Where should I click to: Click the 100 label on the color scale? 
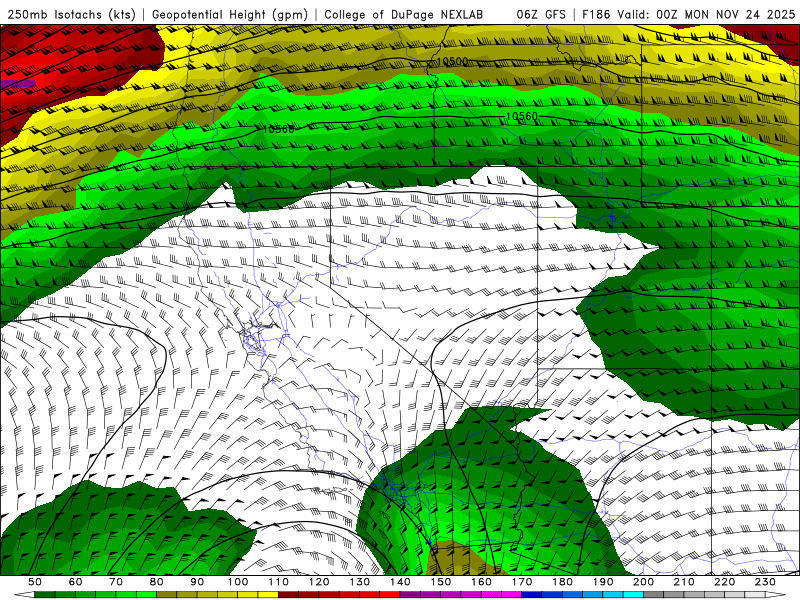(238, 582)
